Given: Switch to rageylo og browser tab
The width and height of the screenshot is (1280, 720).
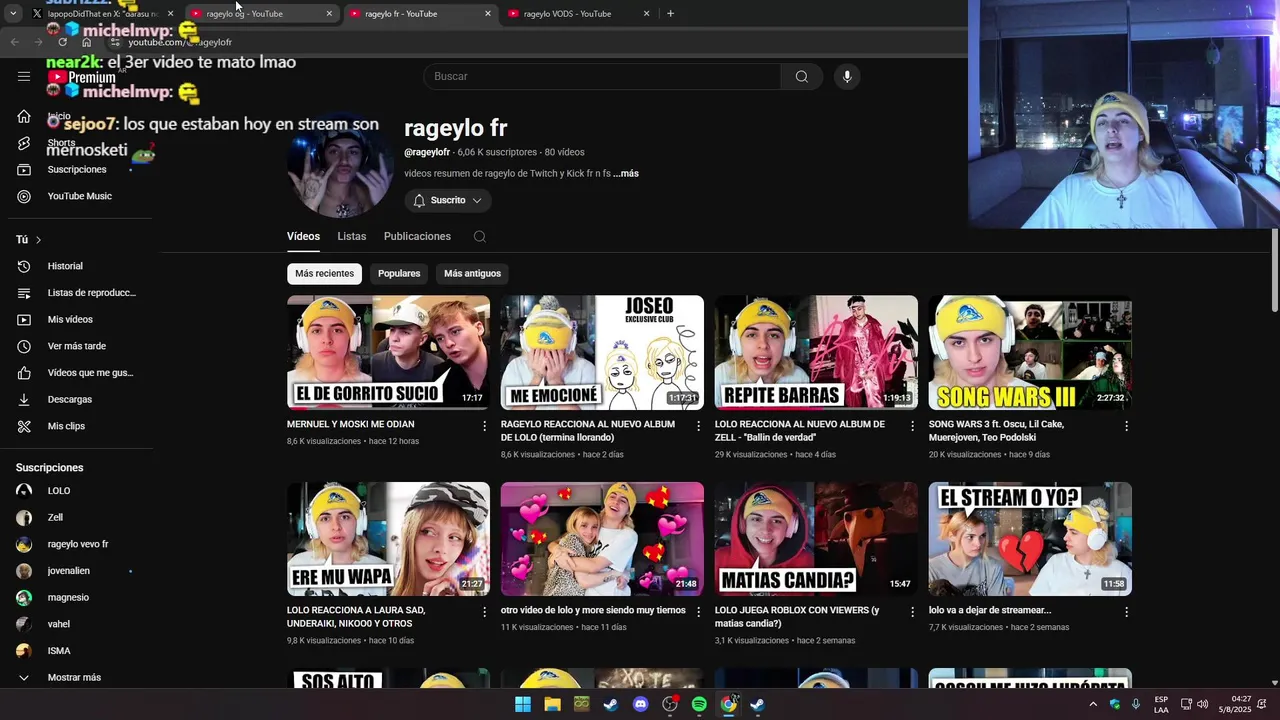Looking at the screenshot, I should 261,14.
